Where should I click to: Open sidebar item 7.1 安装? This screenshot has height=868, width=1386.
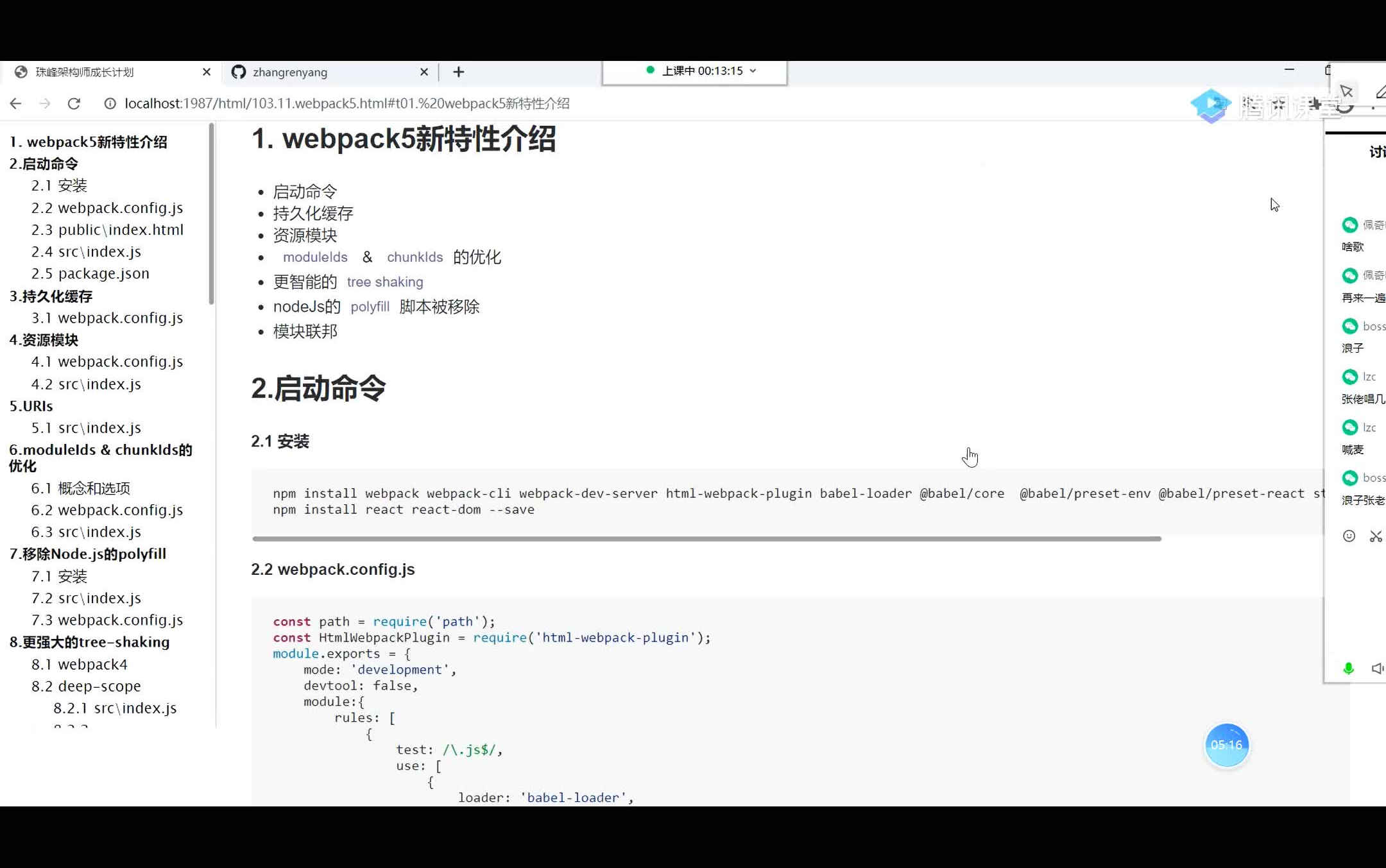[x=59, y=576]
